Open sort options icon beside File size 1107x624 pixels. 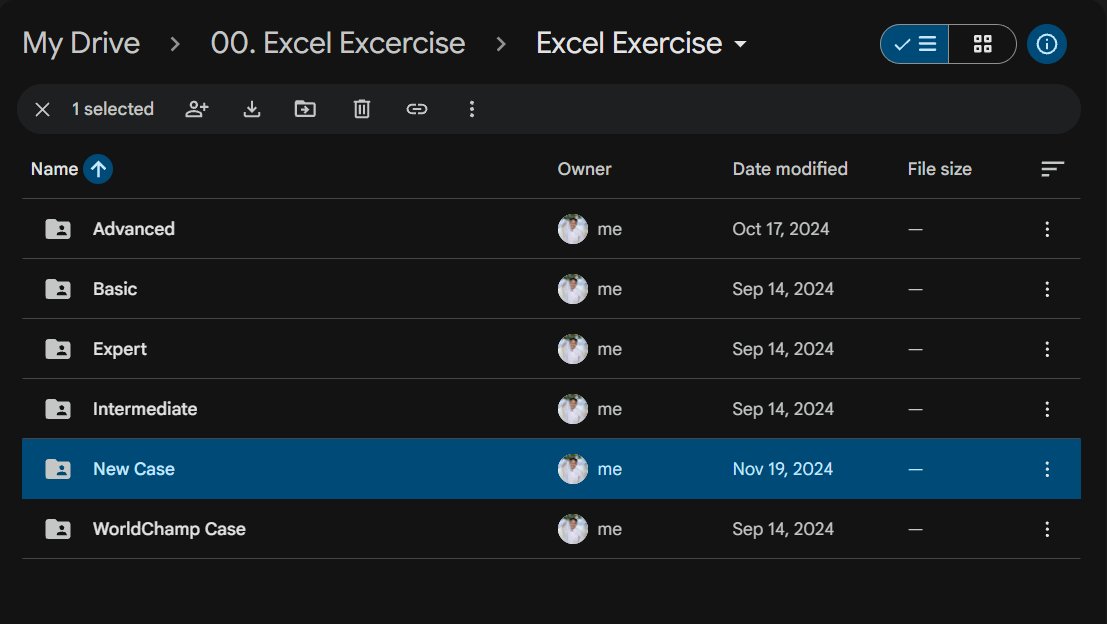(x=1052, y=169)
